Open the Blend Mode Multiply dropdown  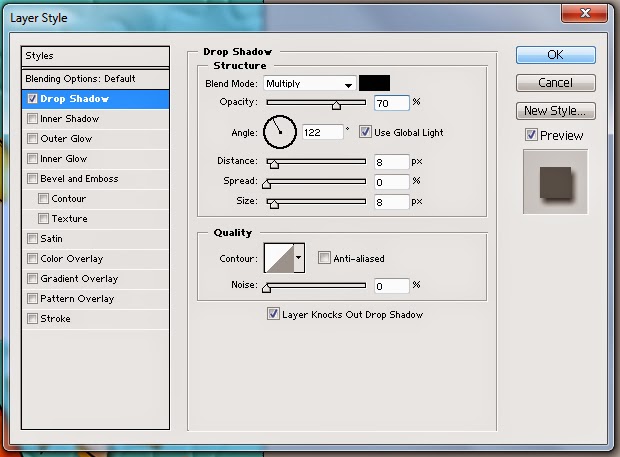(309, 83)
